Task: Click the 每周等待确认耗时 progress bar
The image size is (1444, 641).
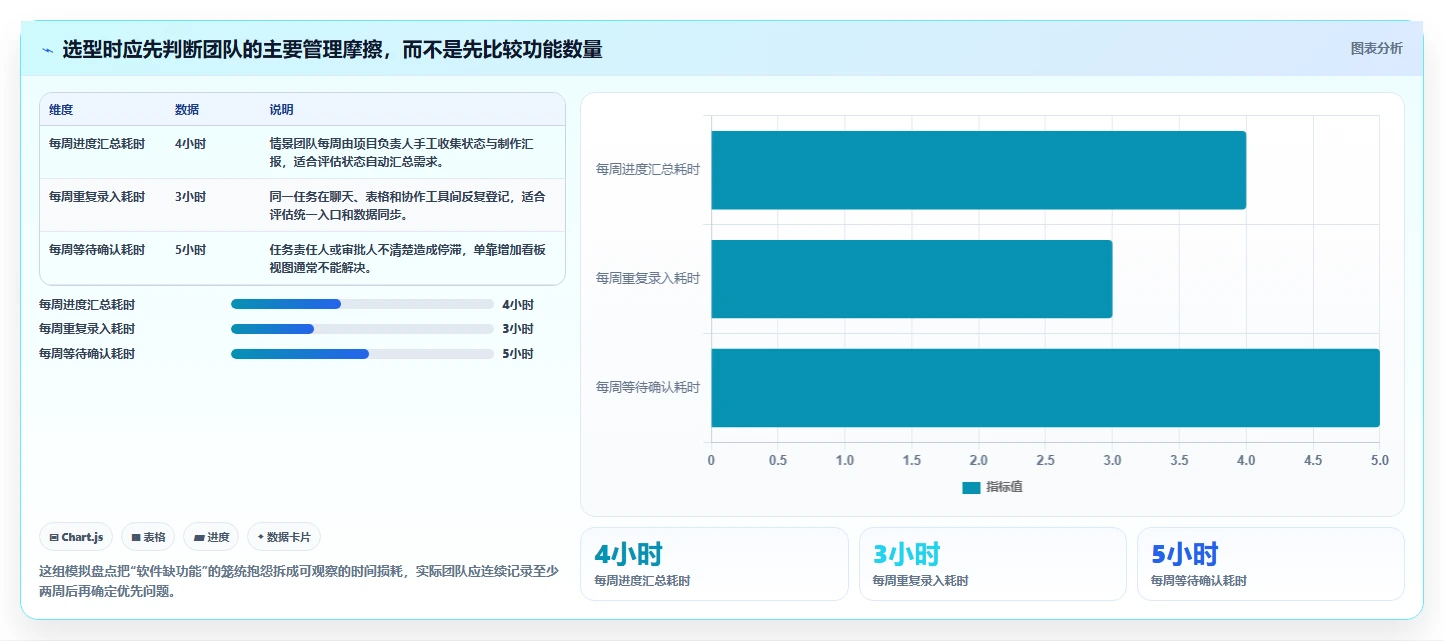Action: pos(362,354)
